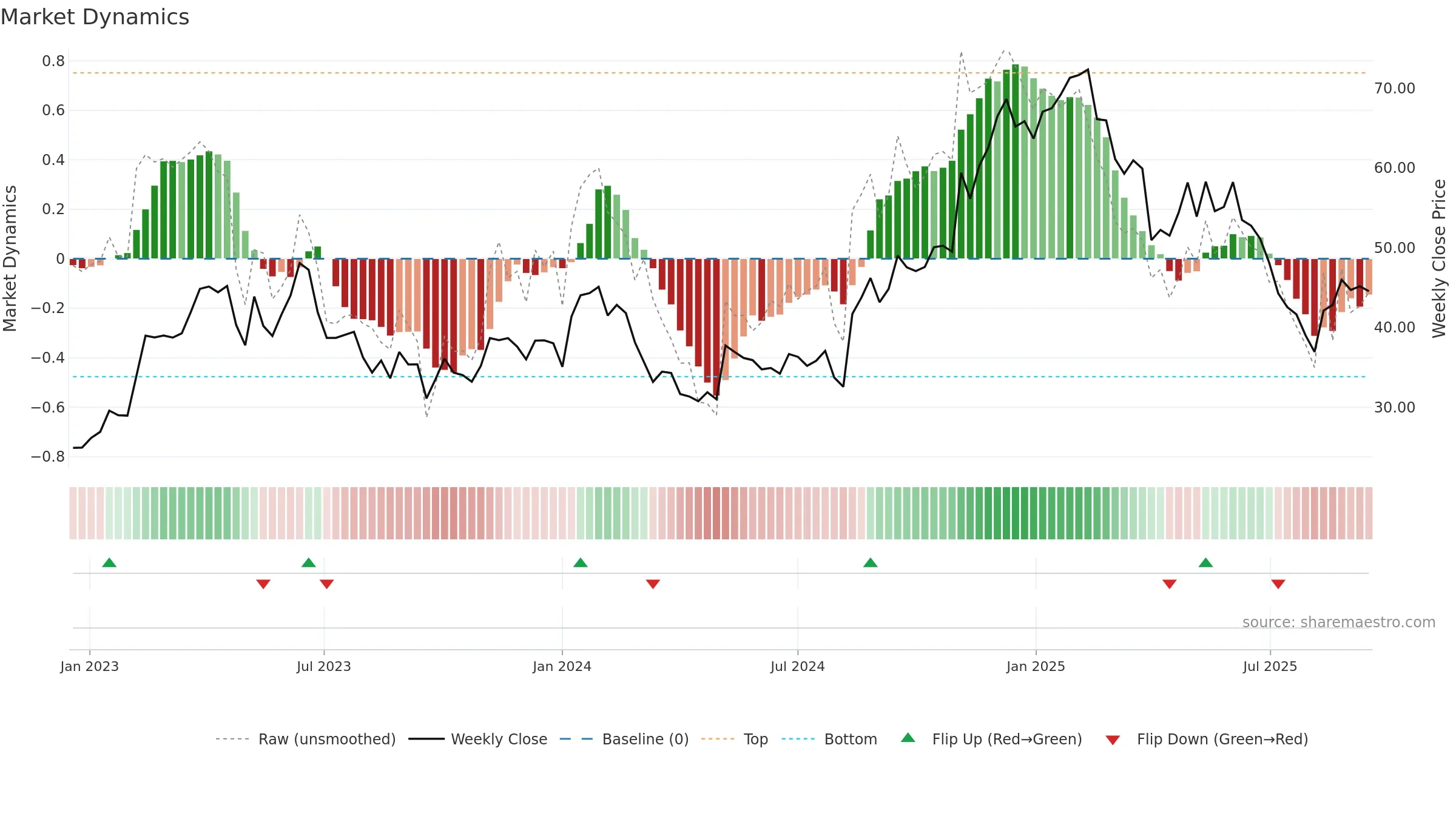Click Flip Down marker before Jul 2023 Flip Up
The image size is (1456, 819).
(263, 584)
